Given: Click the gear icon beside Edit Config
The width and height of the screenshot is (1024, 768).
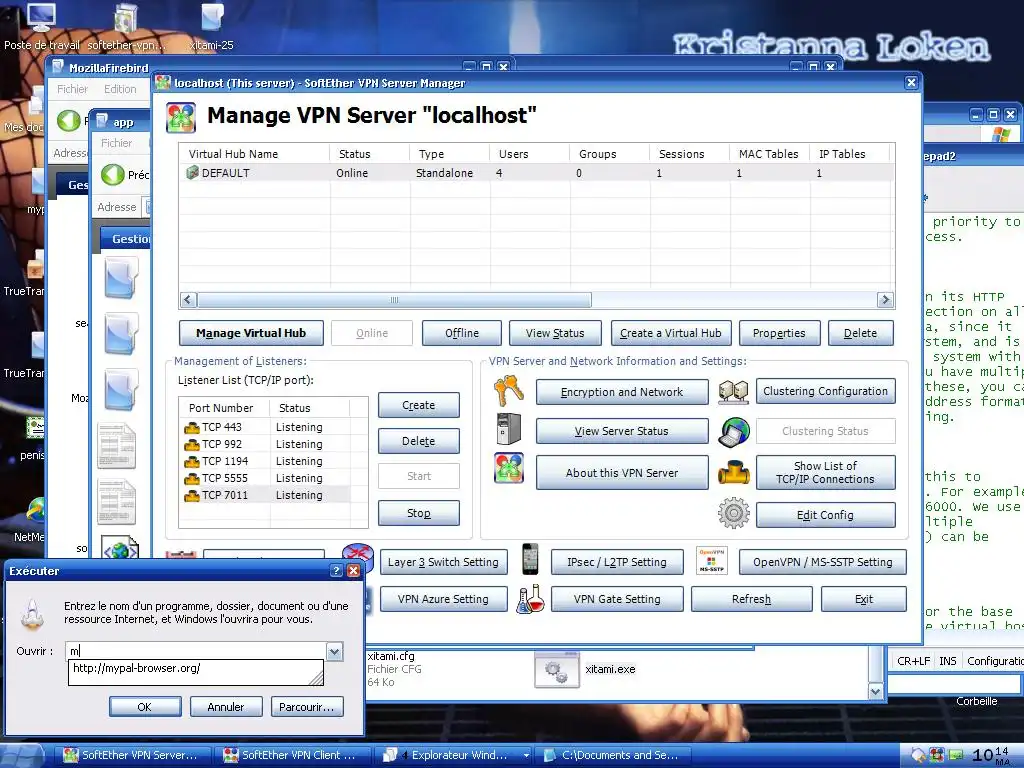Looking at the screenshot, I should (734, 513).
